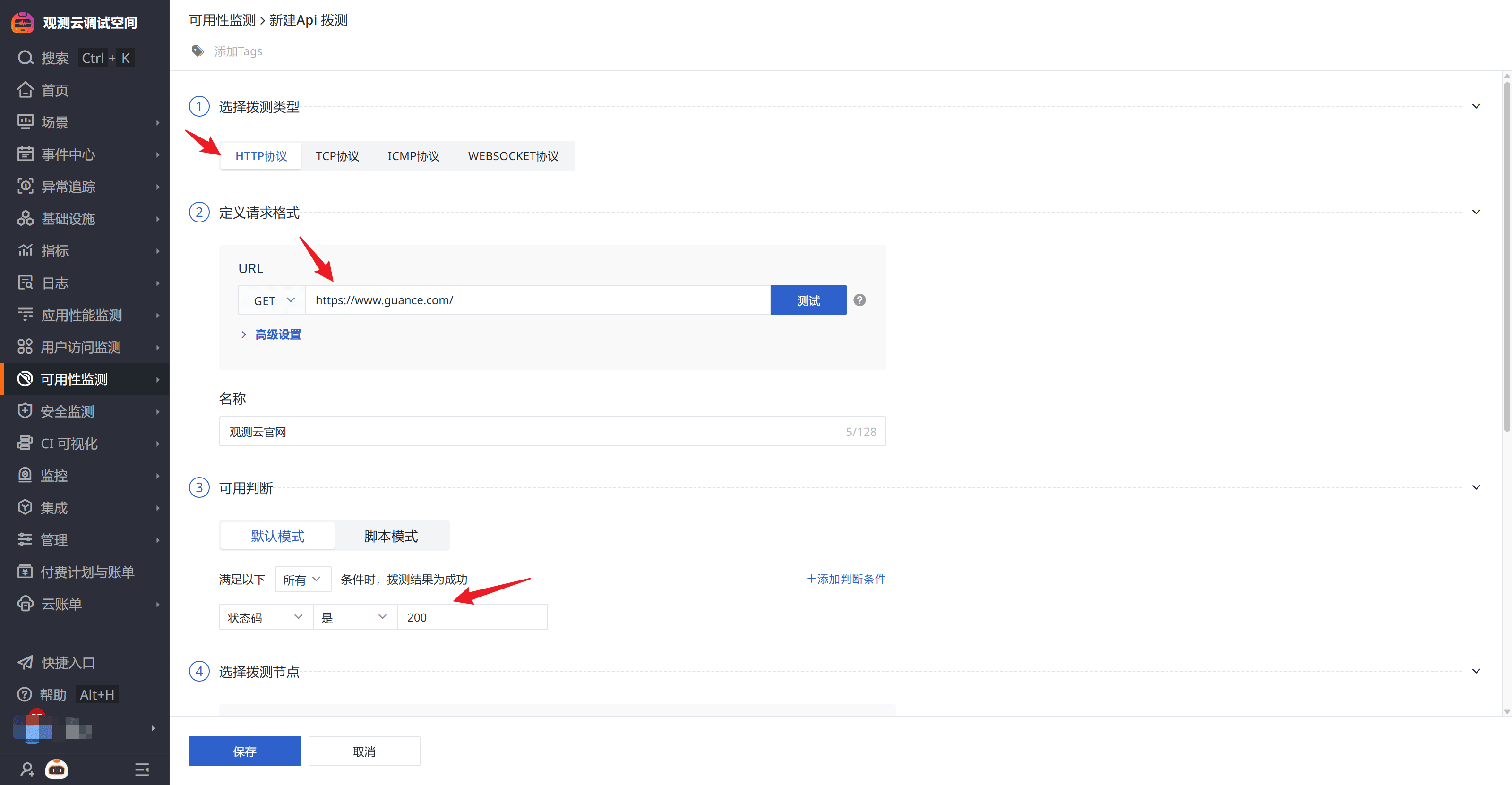Choose the WEBSOCKET协议 tab
This screenshot has height=785, width=1512.
[512, 156]
